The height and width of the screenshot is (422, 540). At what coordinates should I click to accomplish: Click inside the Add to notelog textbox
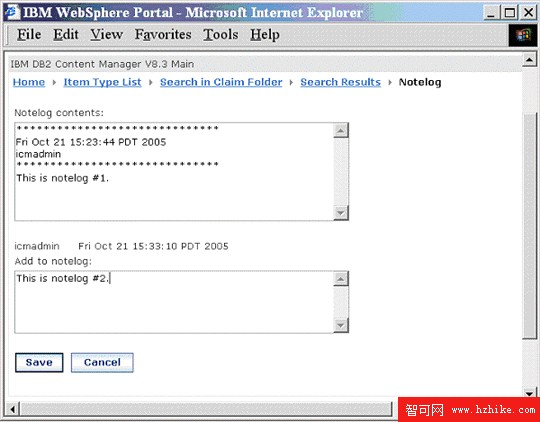pyautogui.click(x=174, y=302)
